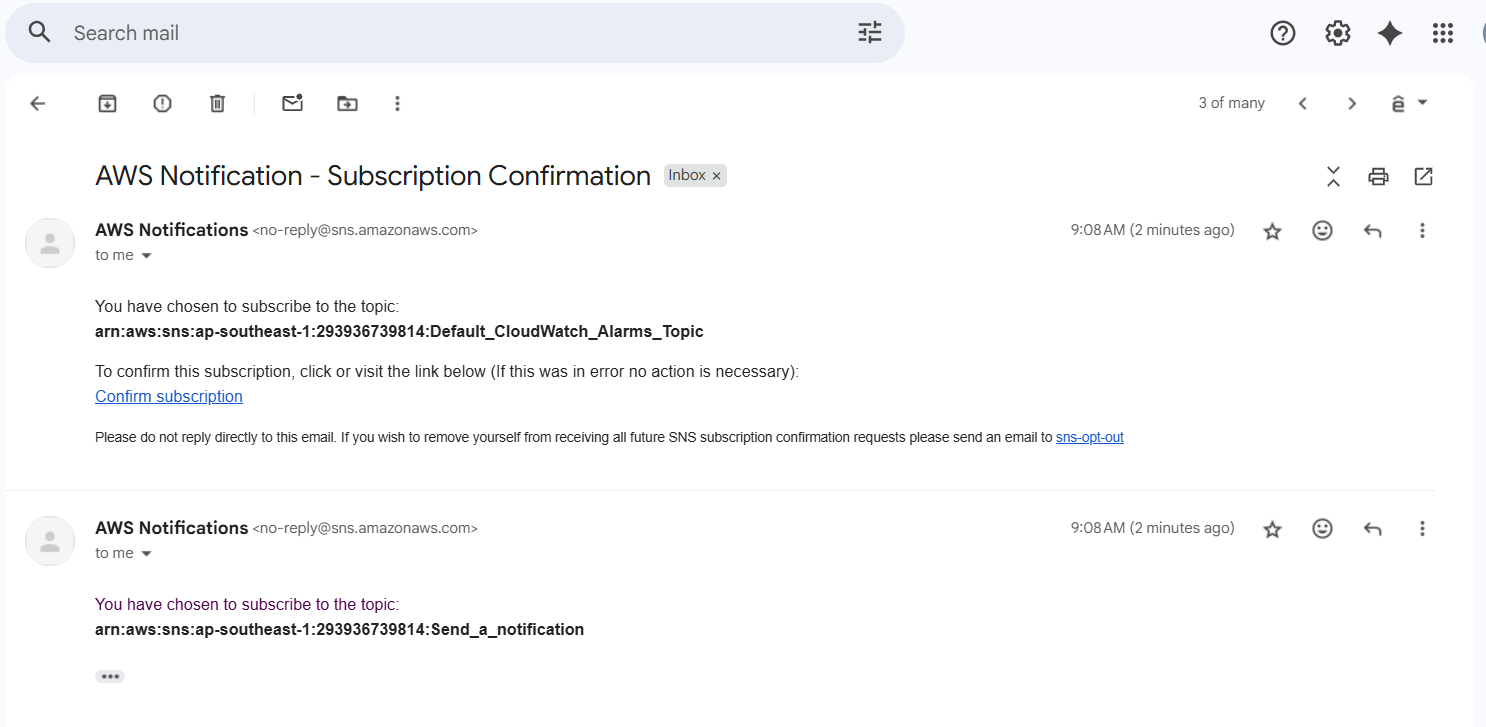
Task: Reply to the second AWS message
Action: (1373, 529)
